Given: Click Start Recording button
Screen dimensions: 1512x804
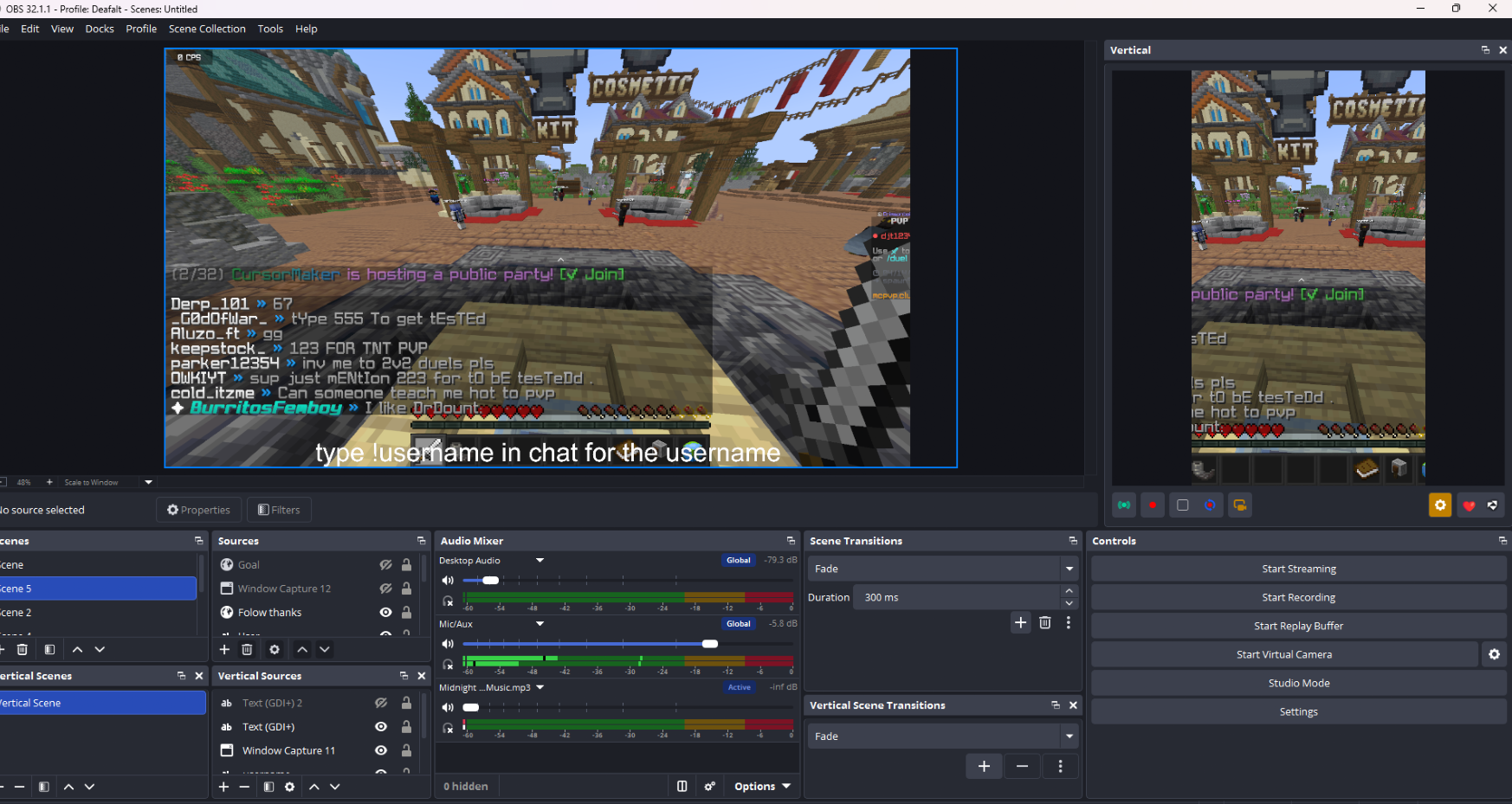Looking at the screenshot, I should (x=1298, y=597).
